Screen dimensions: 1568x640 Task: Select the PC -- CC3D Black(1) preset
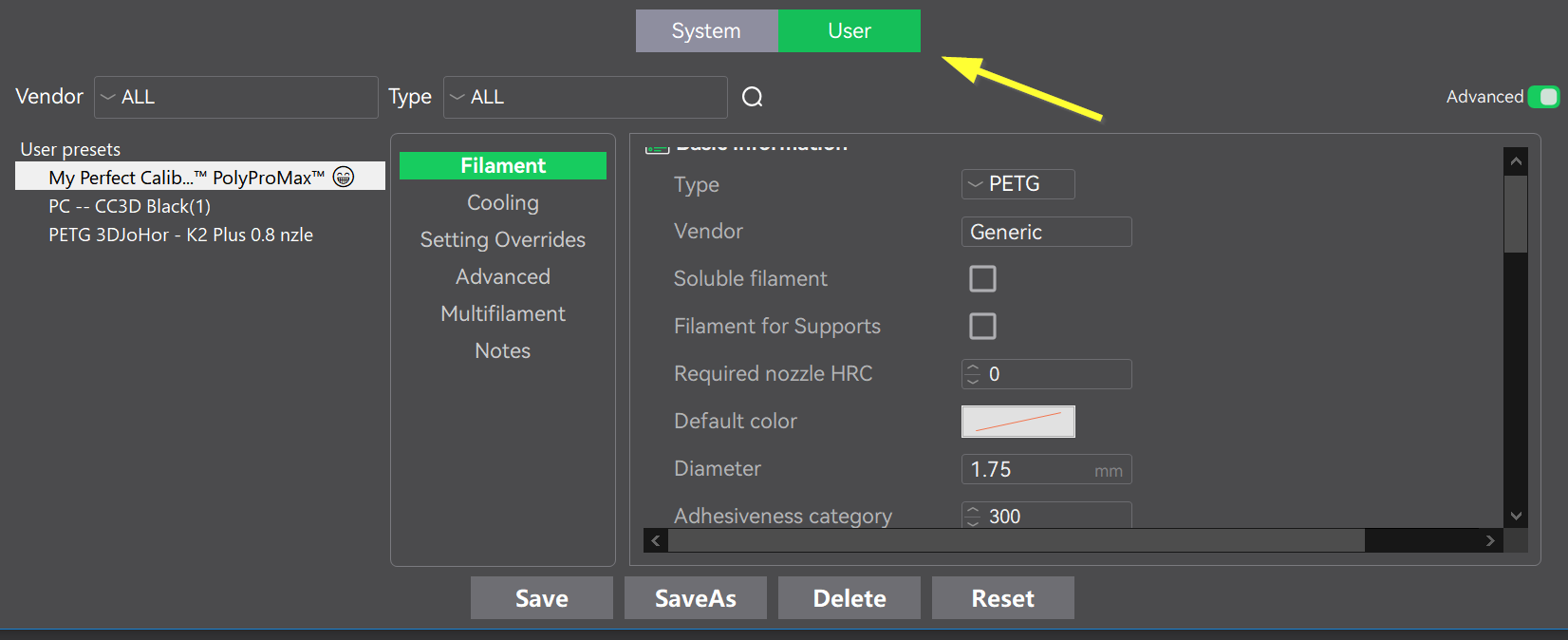(x=130, y=206)
